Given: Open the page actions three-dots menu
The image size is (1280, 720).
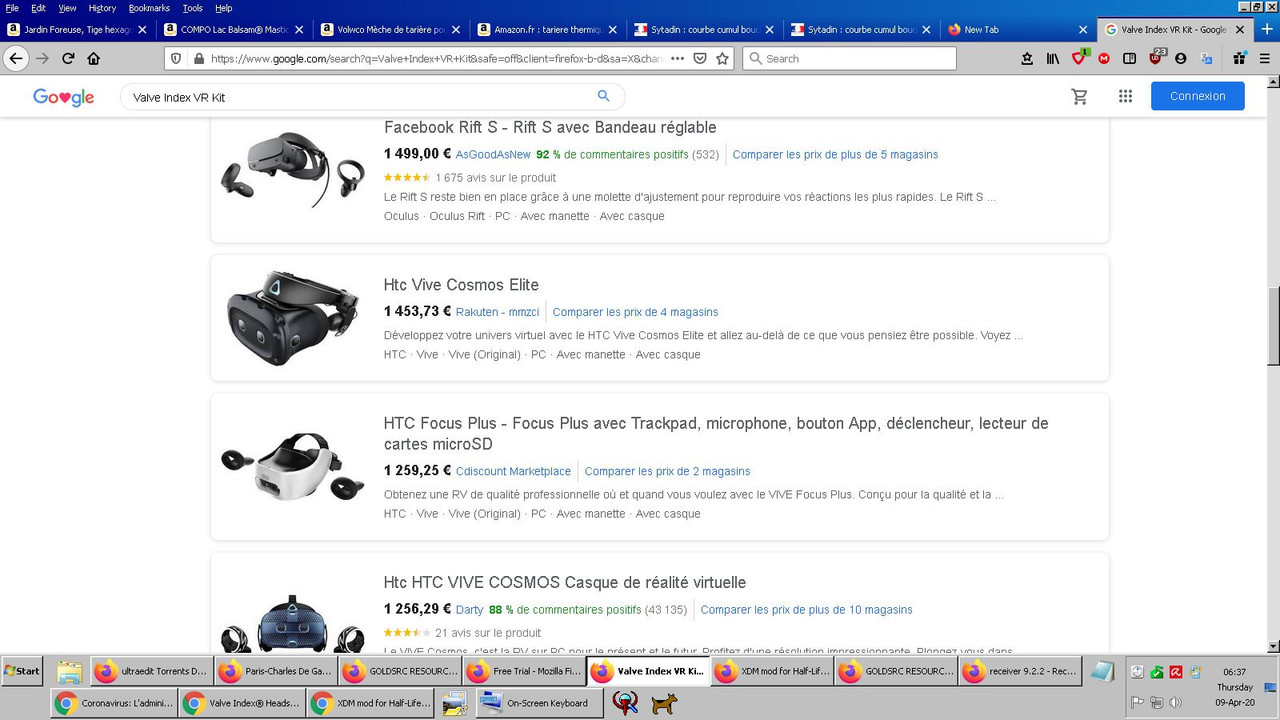Looking at the screenshot, I should (x=677, y=58).
